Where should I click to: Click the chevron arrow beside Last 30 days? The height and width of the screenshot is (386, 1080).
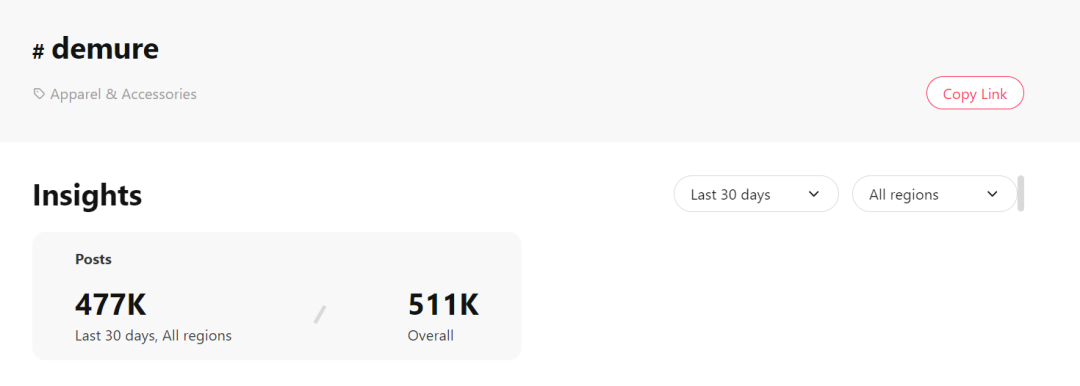[x=813, y=194]
